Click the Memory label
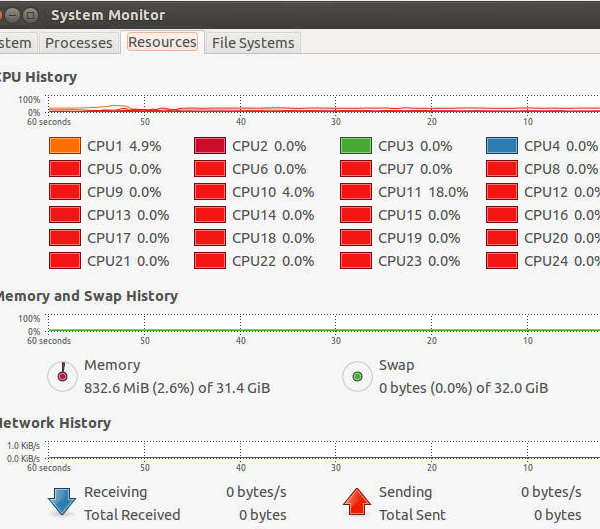Viewport: 600px width, 529px height. tap(112, 365)
